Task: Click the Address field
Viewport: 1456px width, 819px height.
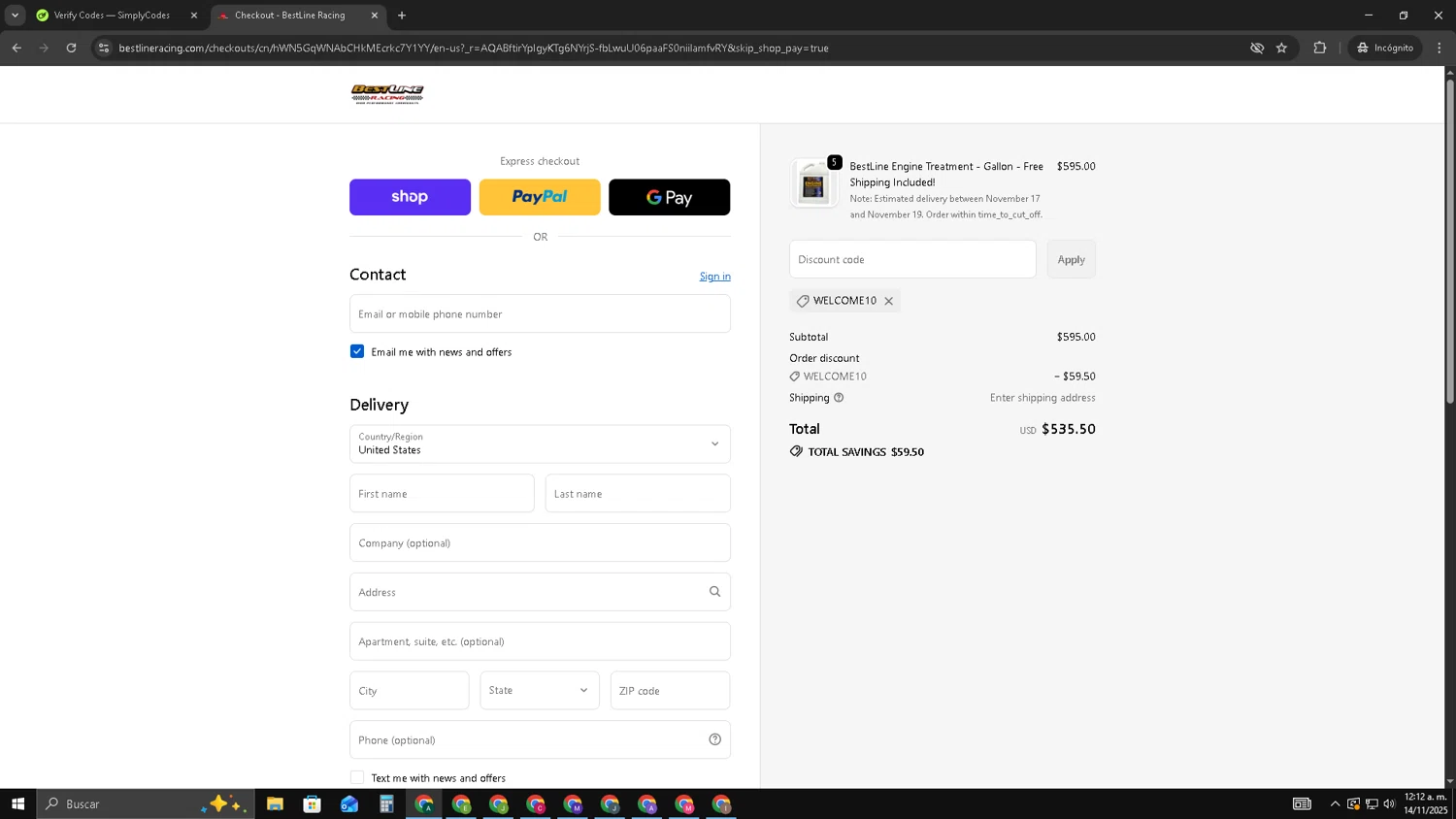Action: coord(540,592)
